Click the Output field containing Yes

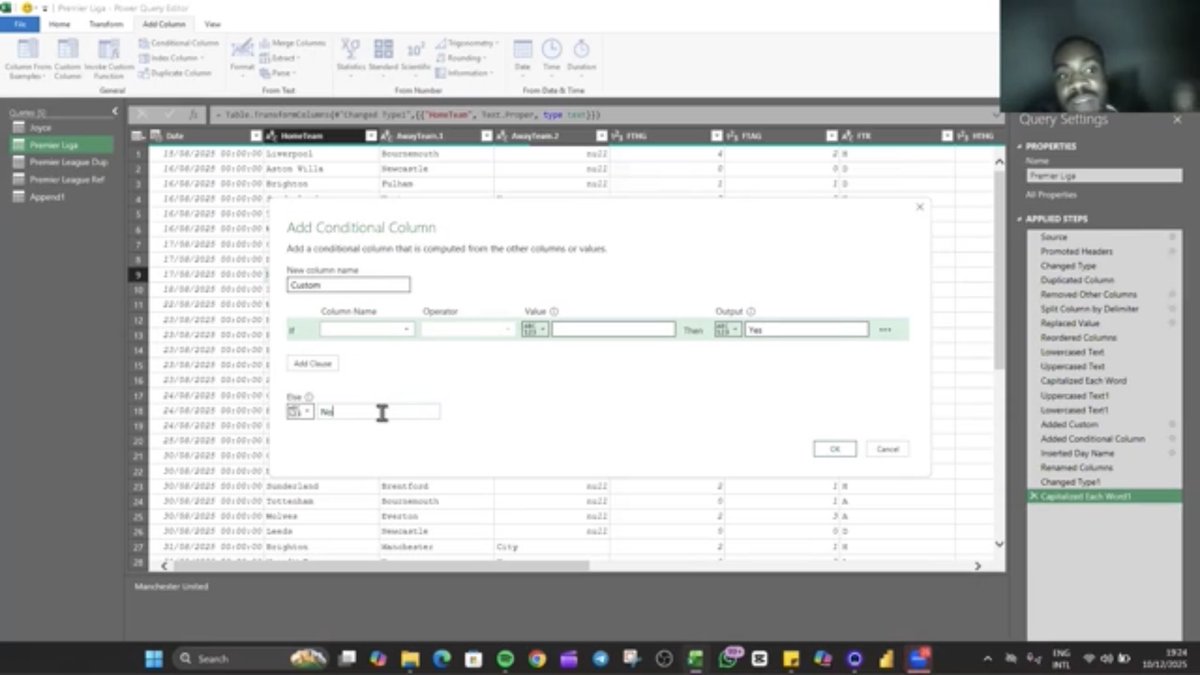(806, 329)
